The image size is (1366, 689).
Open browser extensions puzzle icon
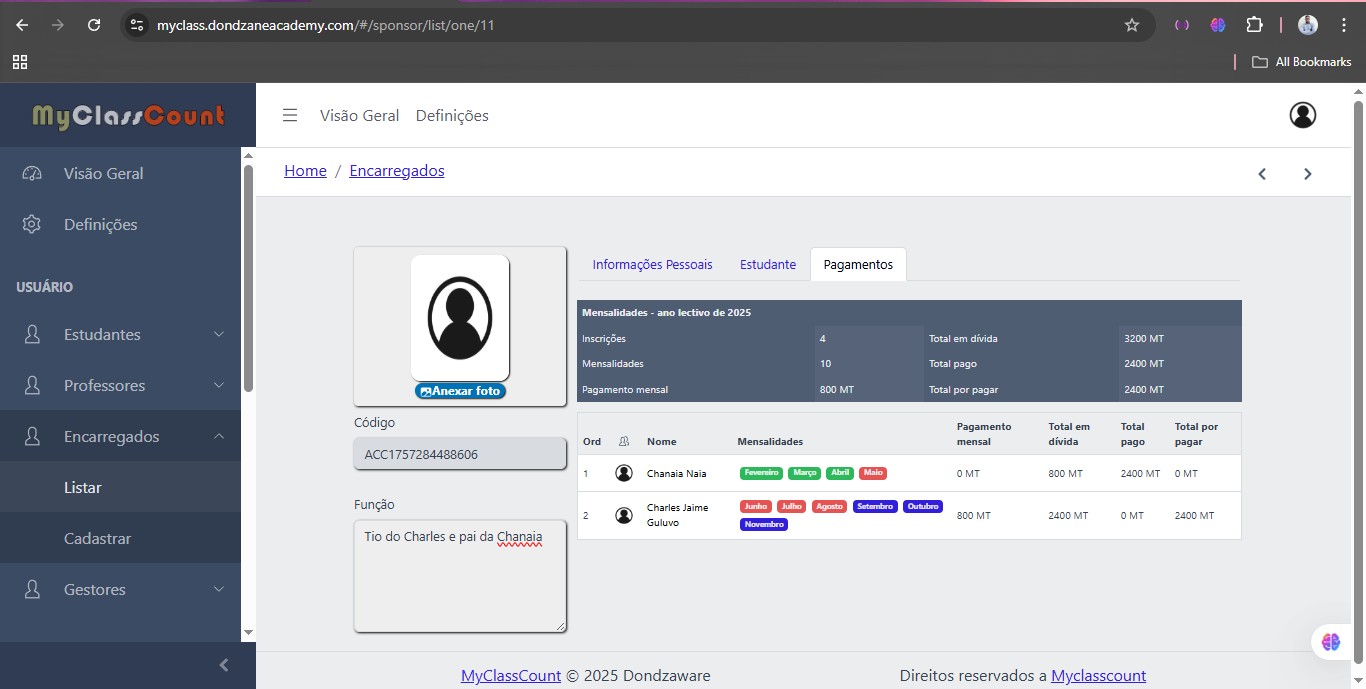click(1254, 25)
